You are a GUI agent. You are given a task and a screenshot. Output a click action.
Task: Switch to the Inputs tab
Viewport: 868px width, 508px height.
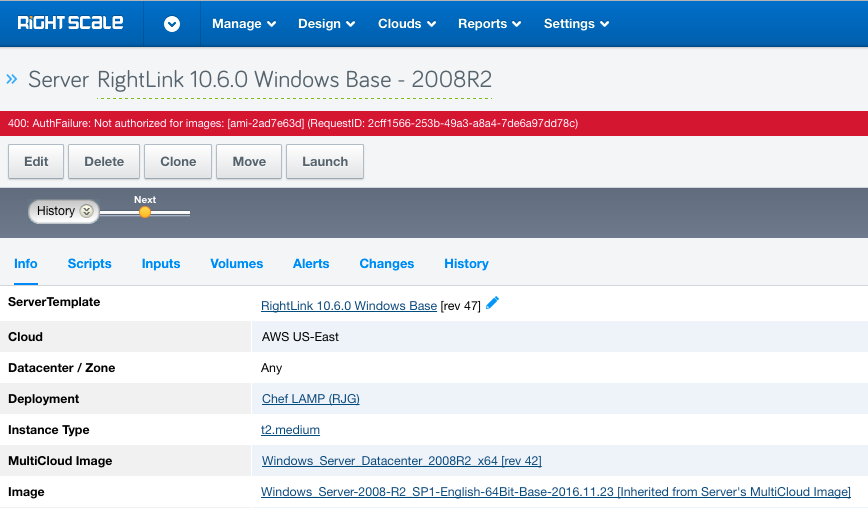pos(161,263)
